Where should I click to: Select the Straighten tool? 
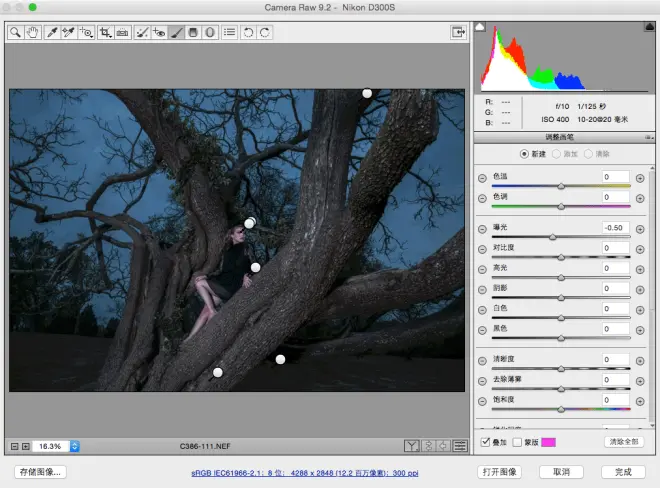tap(122, 32)
